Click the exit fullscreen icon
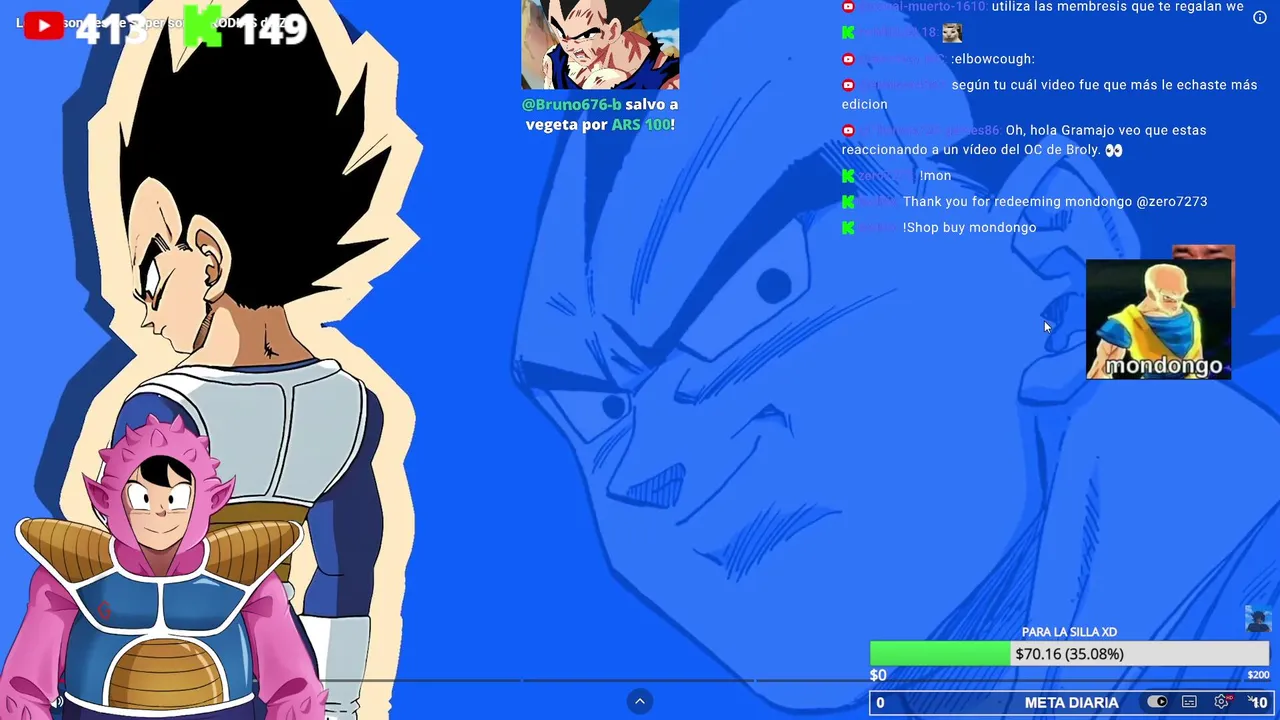Viewport: 1280px width, 720px height. pos(1252,700)
